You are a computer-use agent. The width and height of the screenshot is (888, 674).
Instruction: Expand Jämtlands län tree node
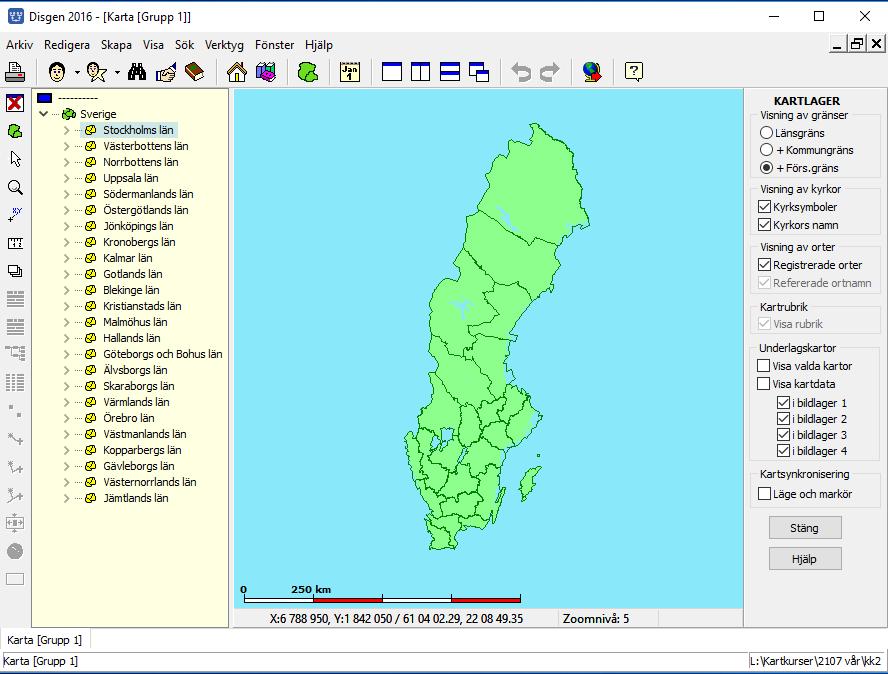(66, 498)
